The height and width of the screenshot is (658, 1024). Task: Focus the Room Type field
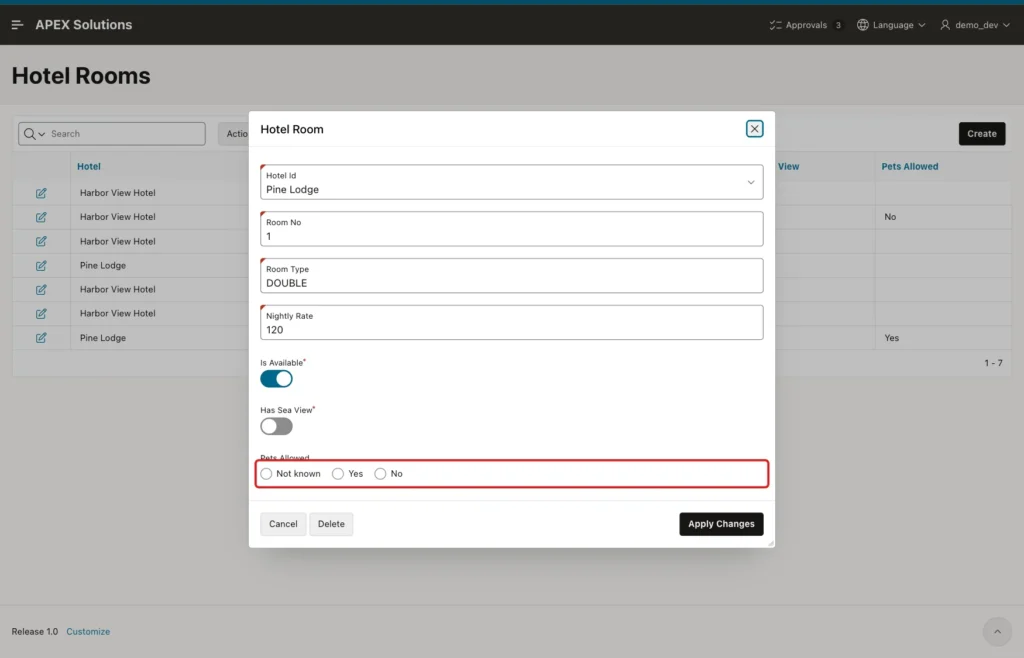511,275
